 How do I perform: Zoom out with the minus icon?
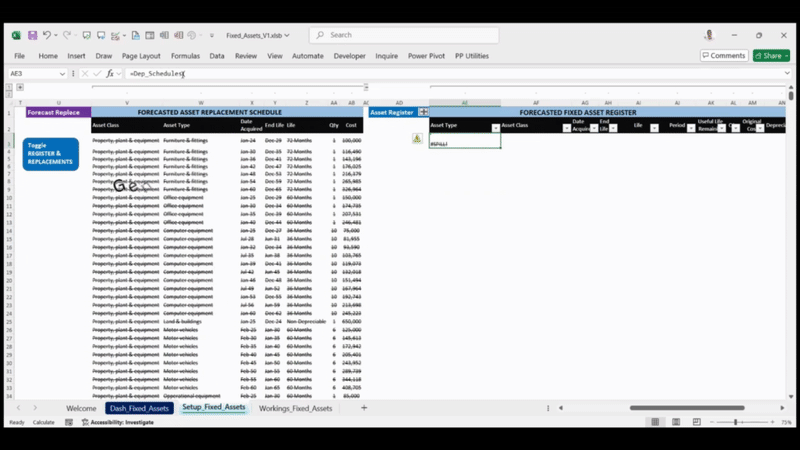[712, 422]
